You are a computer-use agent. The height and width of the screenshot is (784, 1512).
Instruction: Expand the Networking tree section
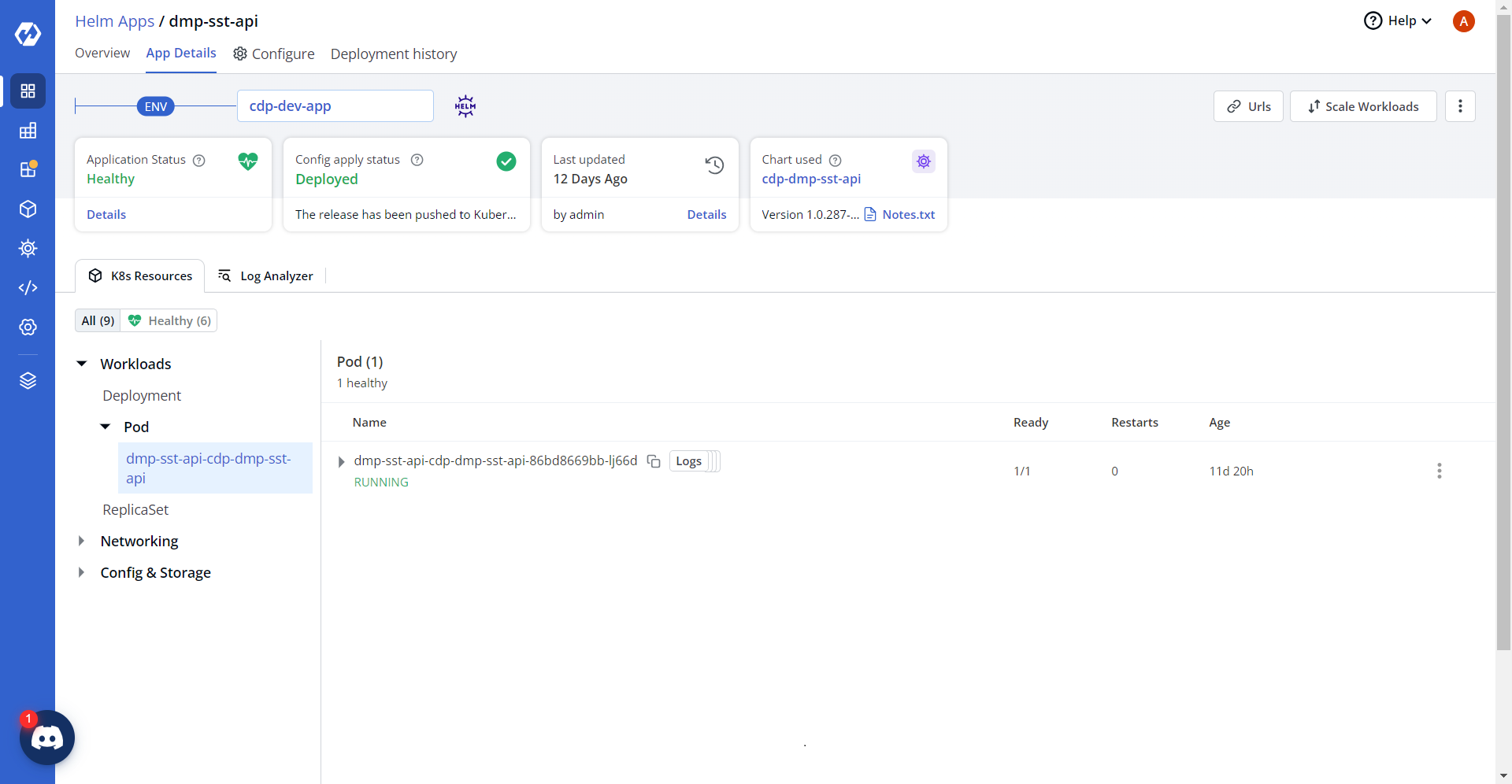click(x=81, y=541)
